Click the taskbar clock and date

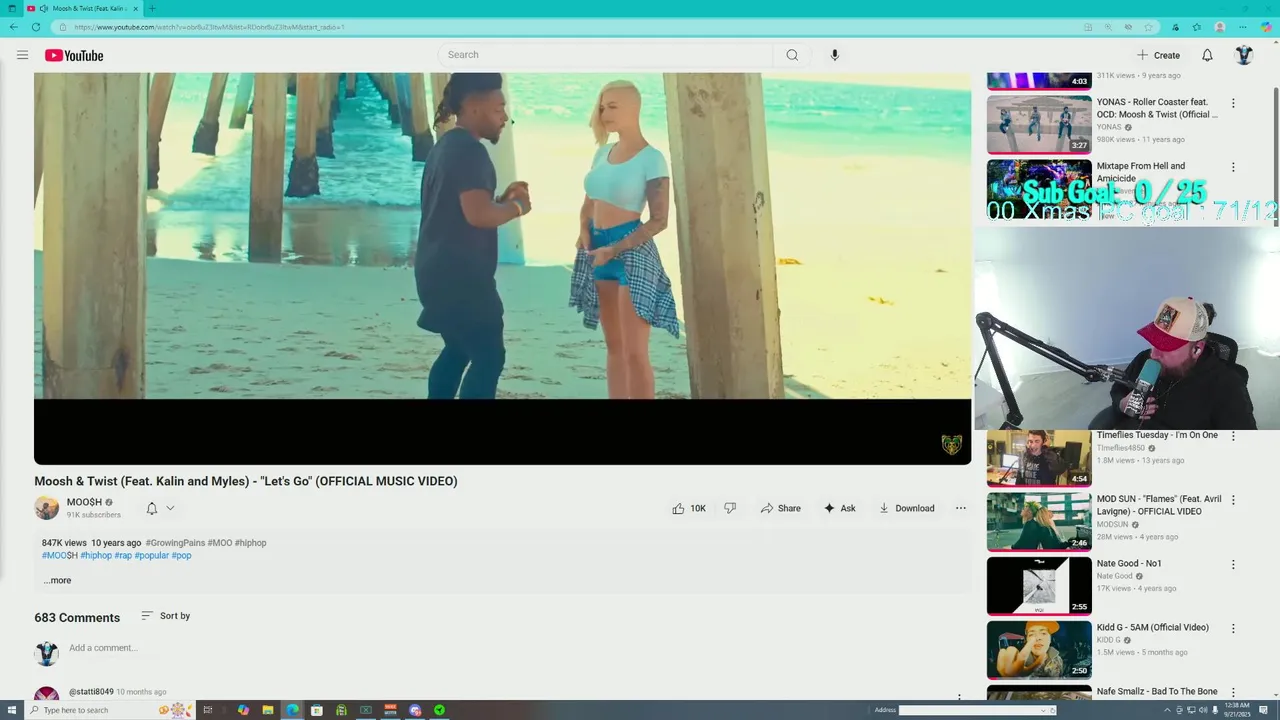coord(1236,710)
